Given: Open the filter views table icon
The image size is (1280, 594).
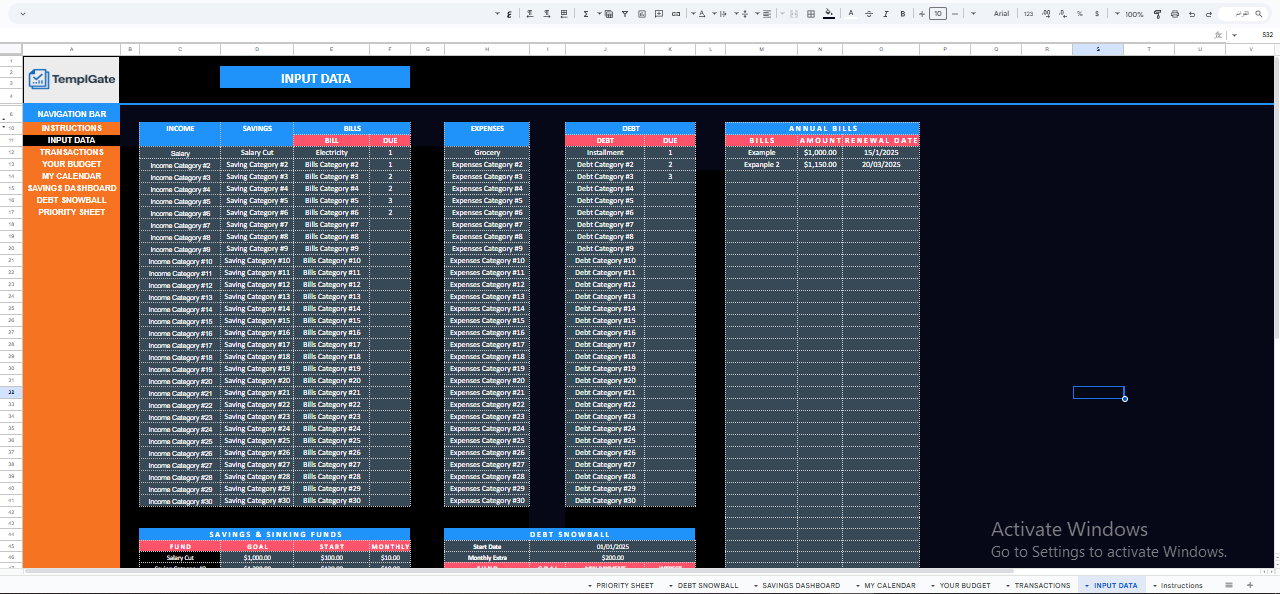Looking at the screenshot, I should (x=608, y=14).
